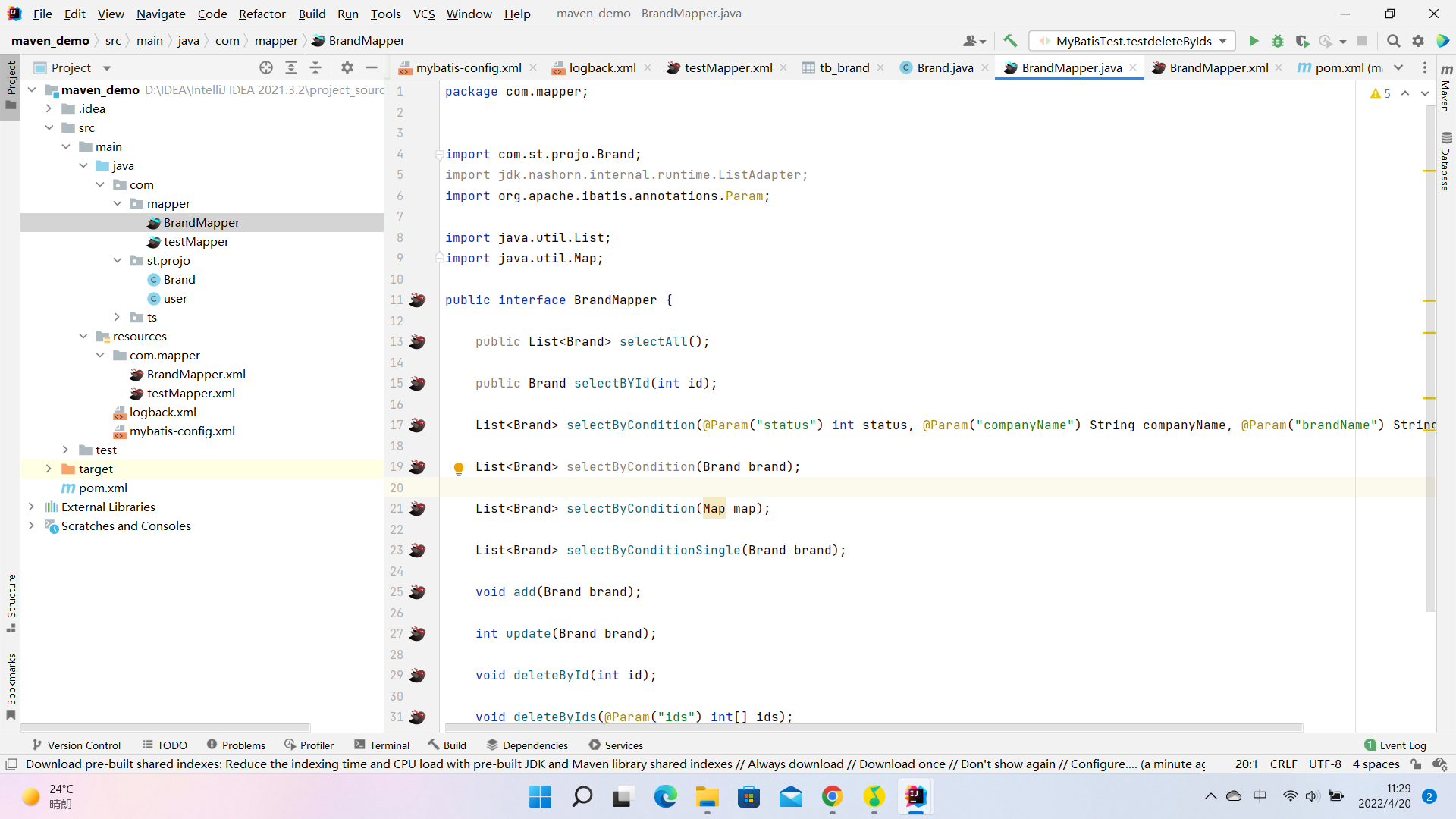This screenshot has width=1456, height=819.
Task: Toggle the Structure side panel
Action: (11, 603)
